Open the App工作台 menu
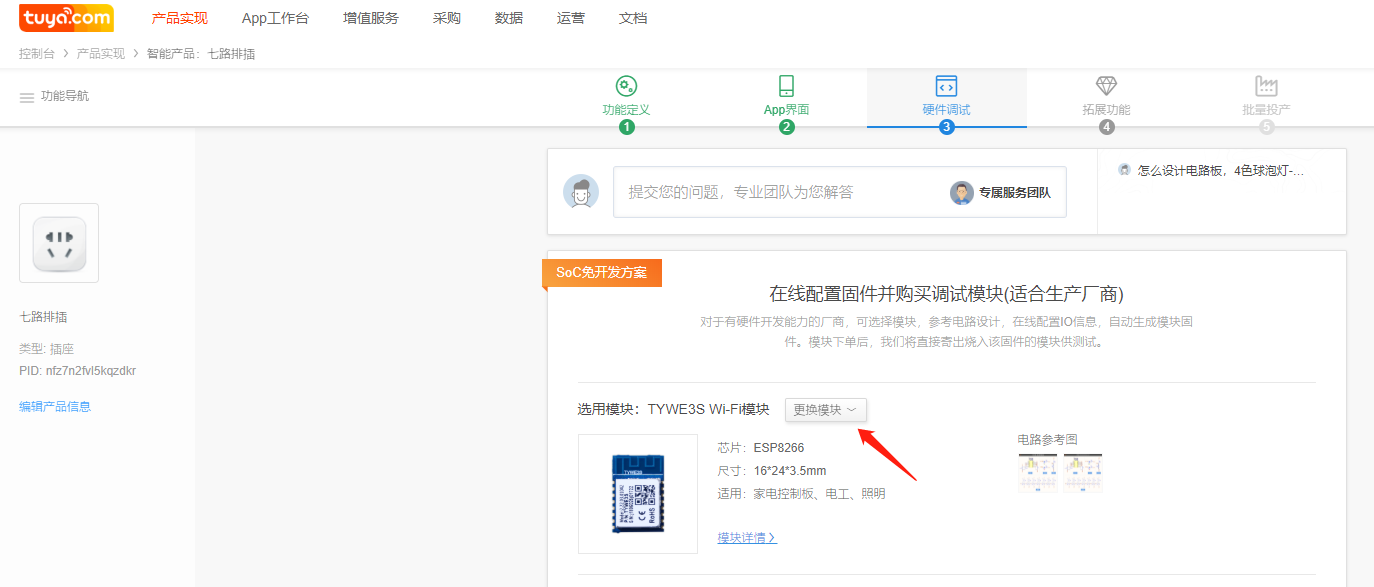The height and width of the screenshot is (587, 1374). 275,18
